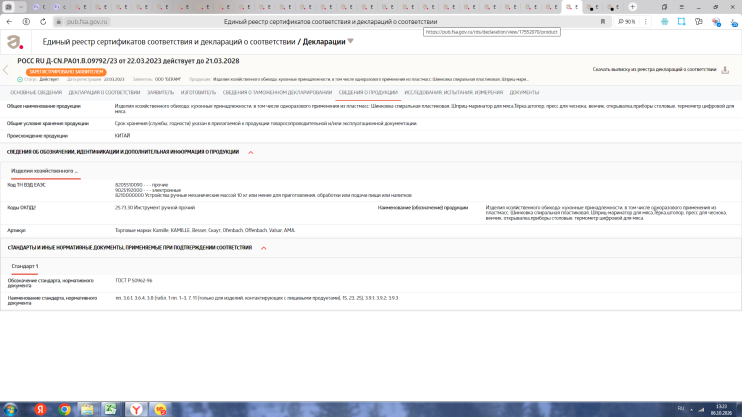The image size is (742, 417).
Task: Click the 'Зарегистрировано заявителем' orange badge
Action: (66, 72)
